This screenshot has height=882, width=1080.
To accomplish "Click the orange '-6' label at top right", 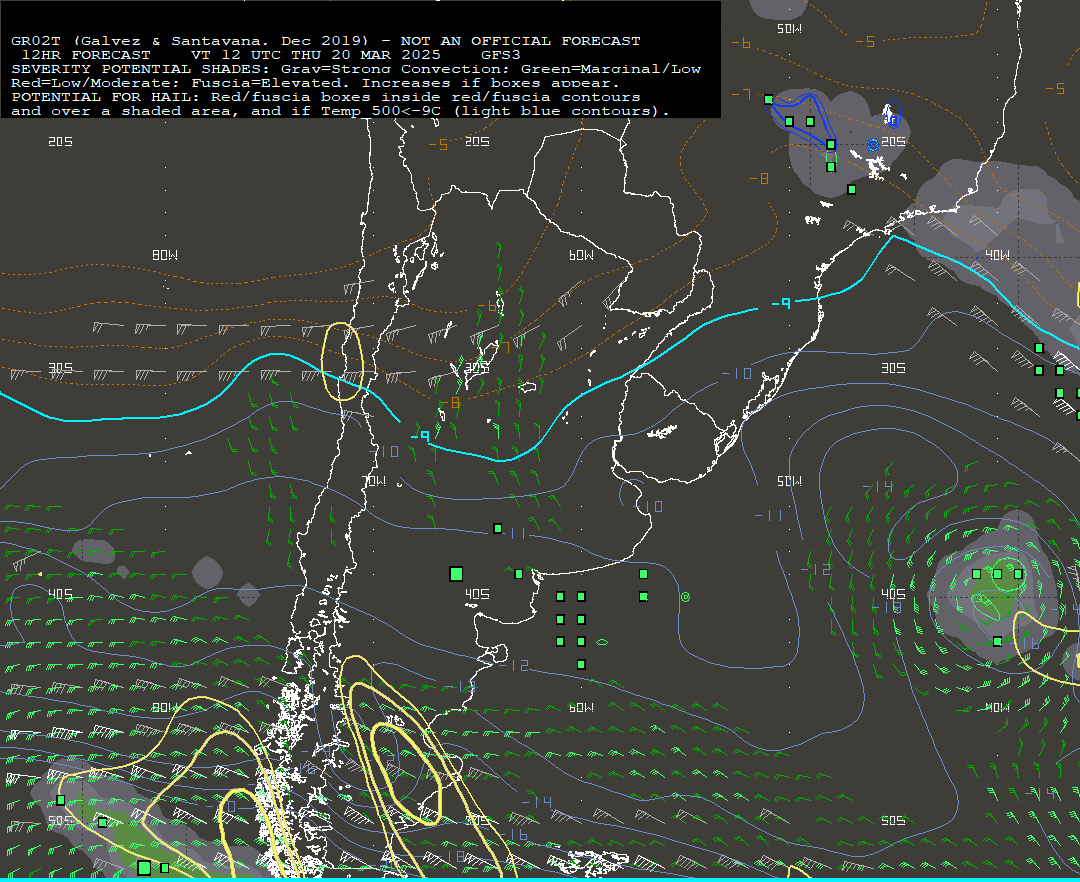I will coord(741,43).
